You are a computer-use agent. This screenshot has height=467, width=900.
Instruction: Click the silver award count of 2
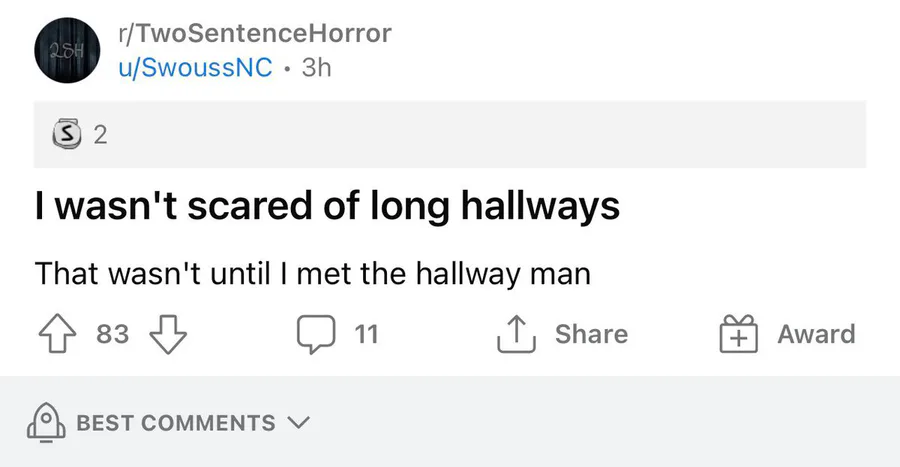[100, 136]
